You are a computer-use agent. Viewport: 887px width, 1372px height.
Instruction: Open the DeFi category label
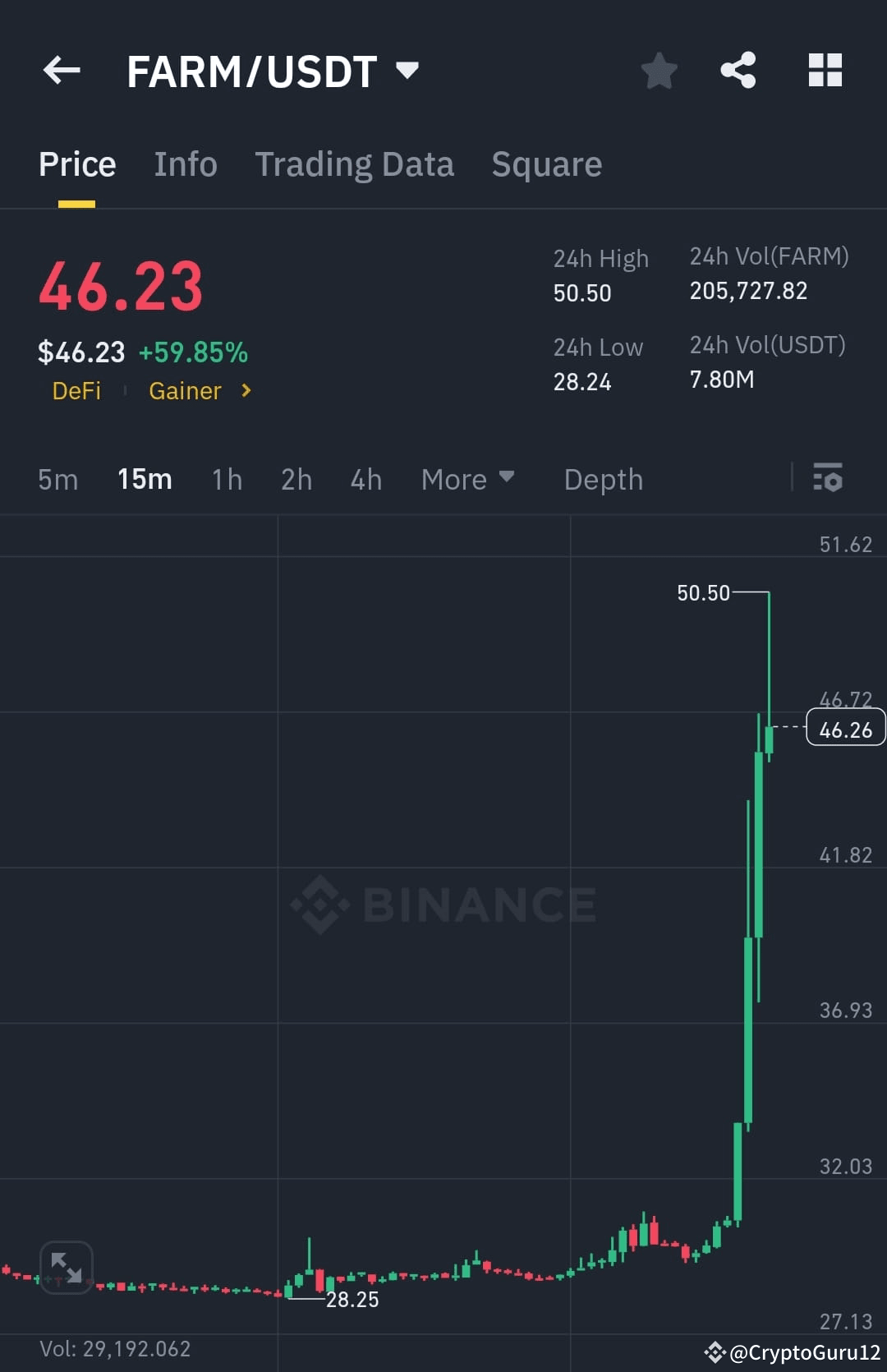76,392
